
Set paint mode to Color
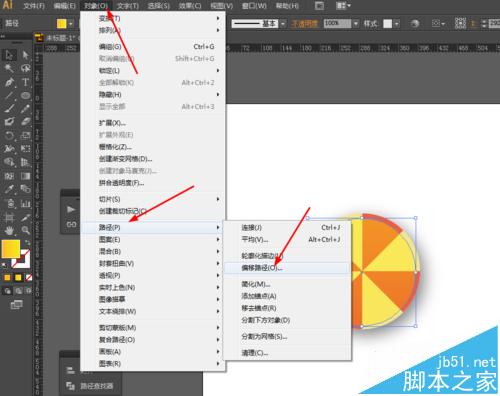coord(7,277)
